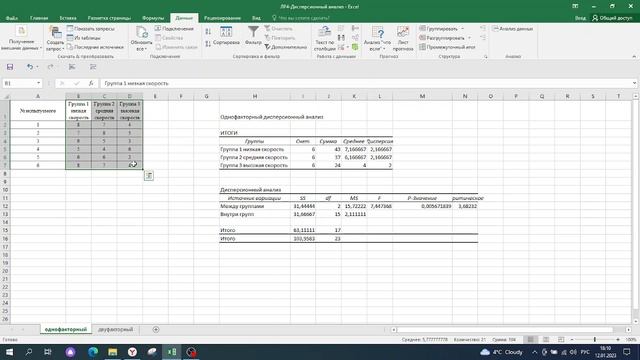This screenshot has height=360, width=640.
Task: Open the Файл tab
Action: coord(12,18)
